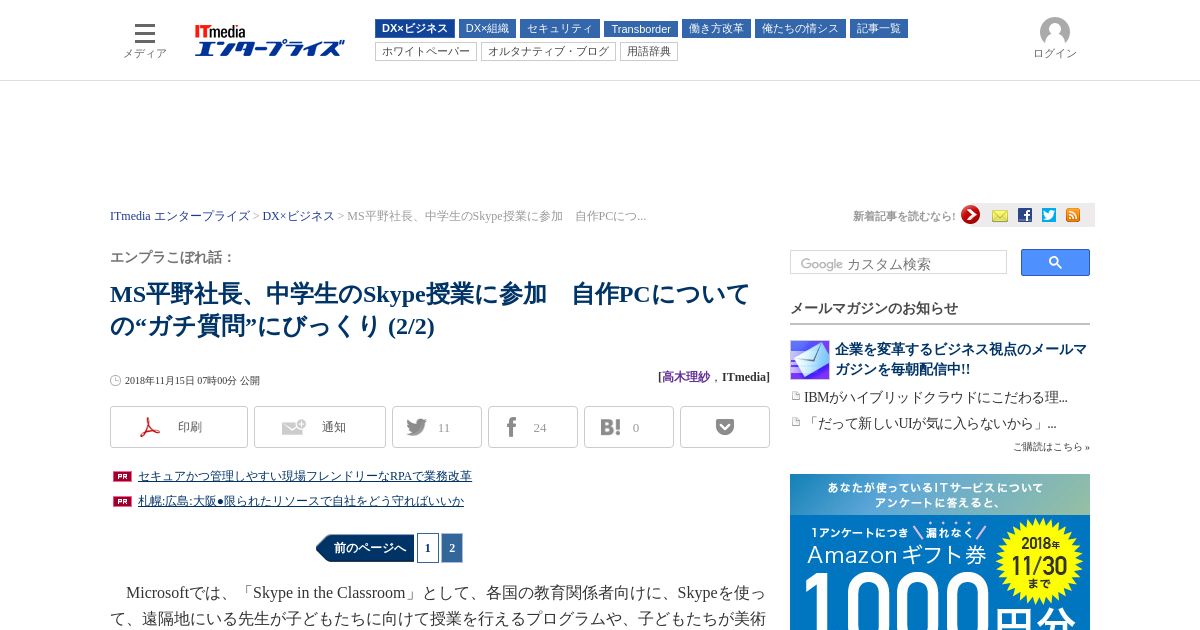
Task: Open the 俺たちの情シス nav tab
Action: (800, 29)
